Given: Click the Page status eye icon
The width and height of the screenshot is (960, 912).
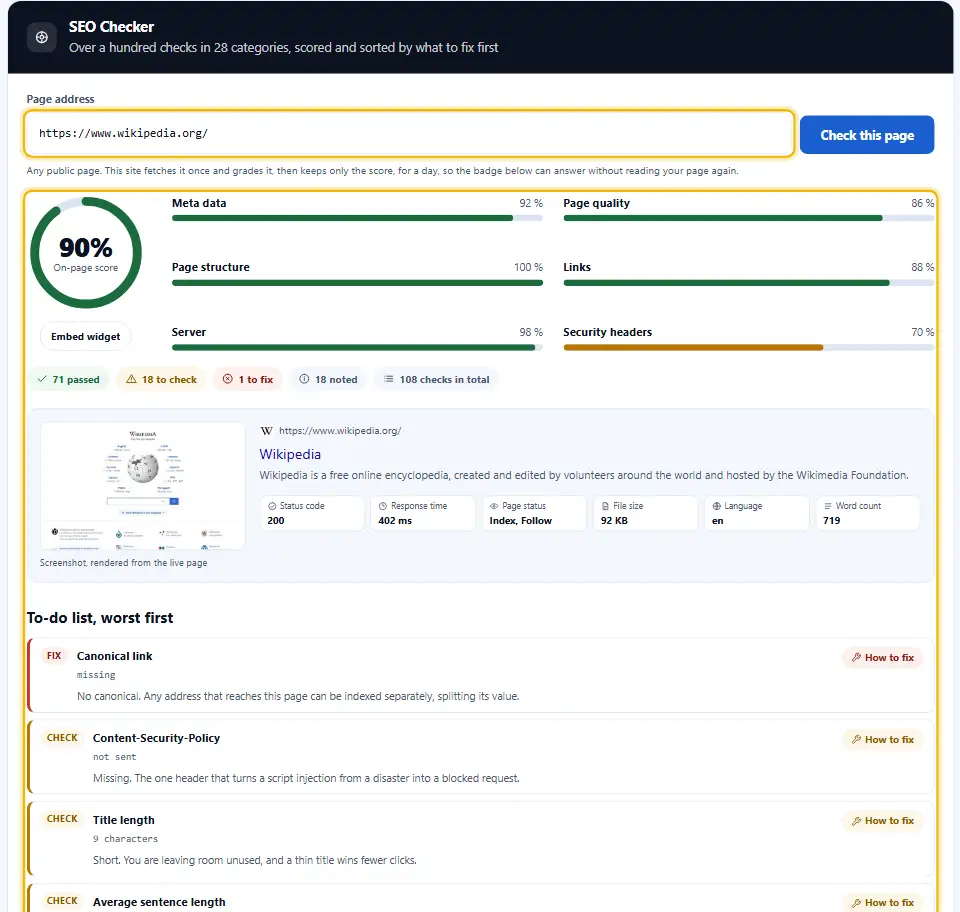Looking at the screenshot, I should 493,506.
